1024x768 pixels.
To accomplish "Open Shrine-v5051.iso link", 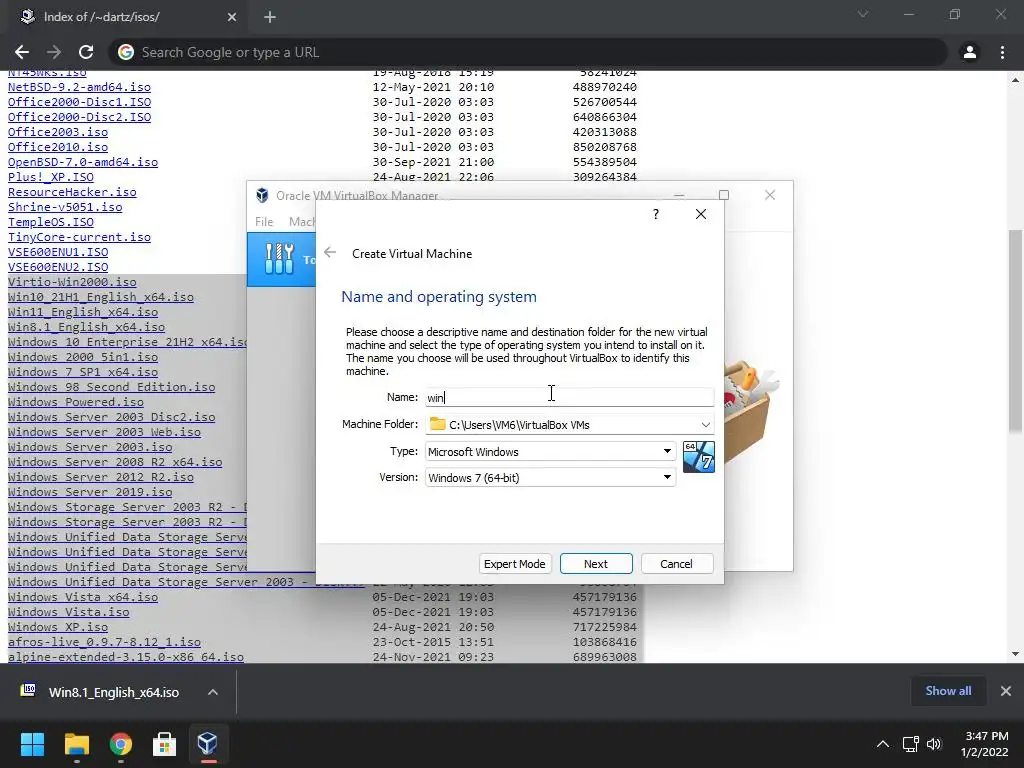I will 65,207.
